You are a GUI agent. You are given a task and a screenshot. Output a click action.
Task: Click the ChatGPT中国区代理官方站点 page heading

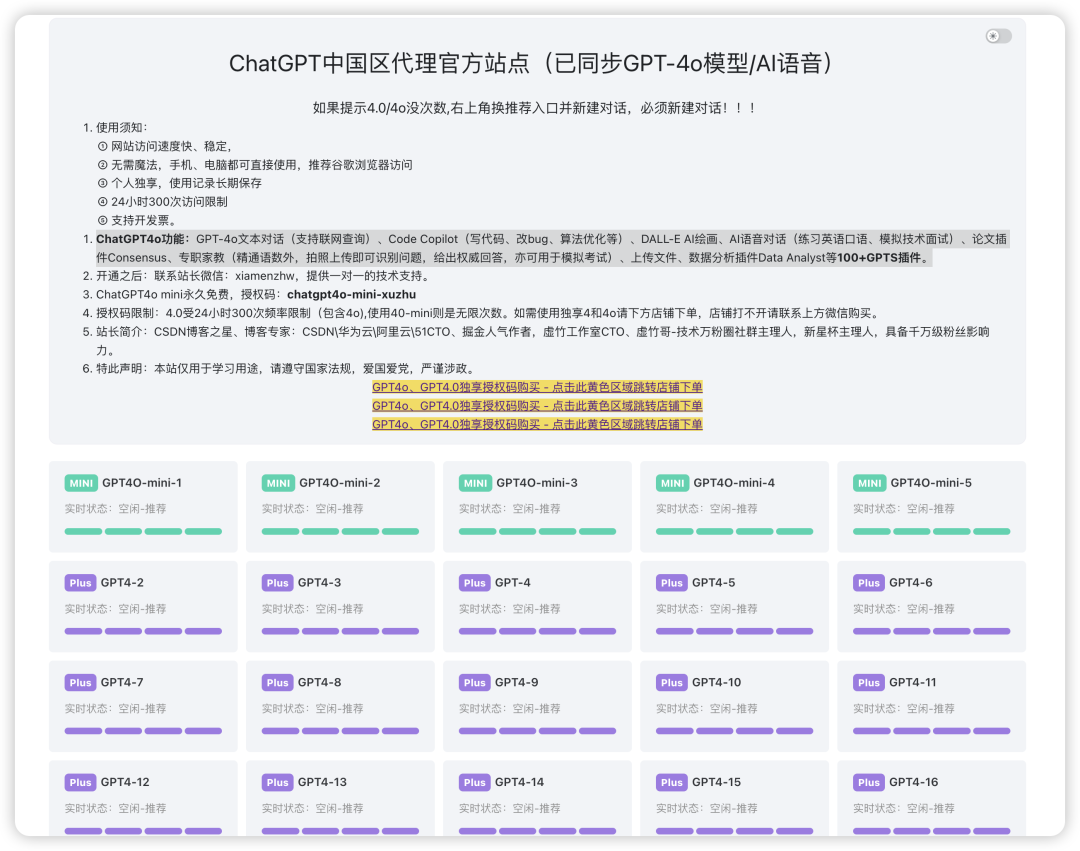tap(530, 63)
